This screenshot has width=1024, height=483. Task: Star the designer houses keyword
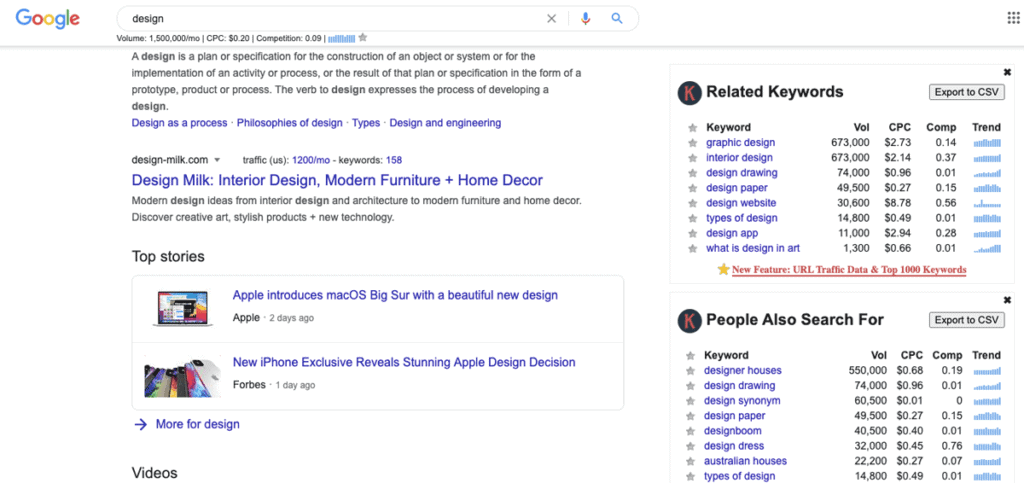[x=690, y=371]
